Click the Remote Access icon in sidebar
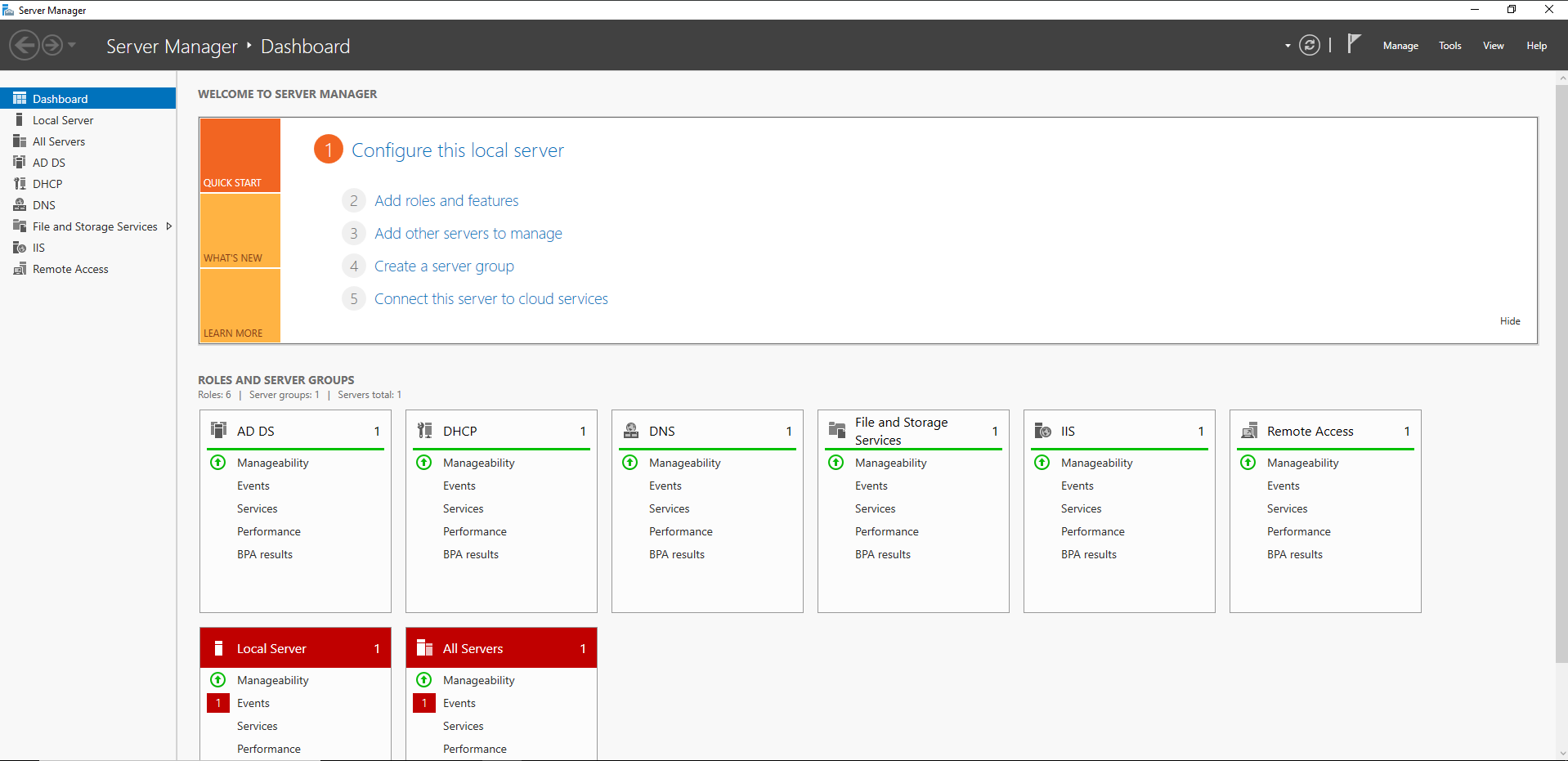 tap(20, 268)
